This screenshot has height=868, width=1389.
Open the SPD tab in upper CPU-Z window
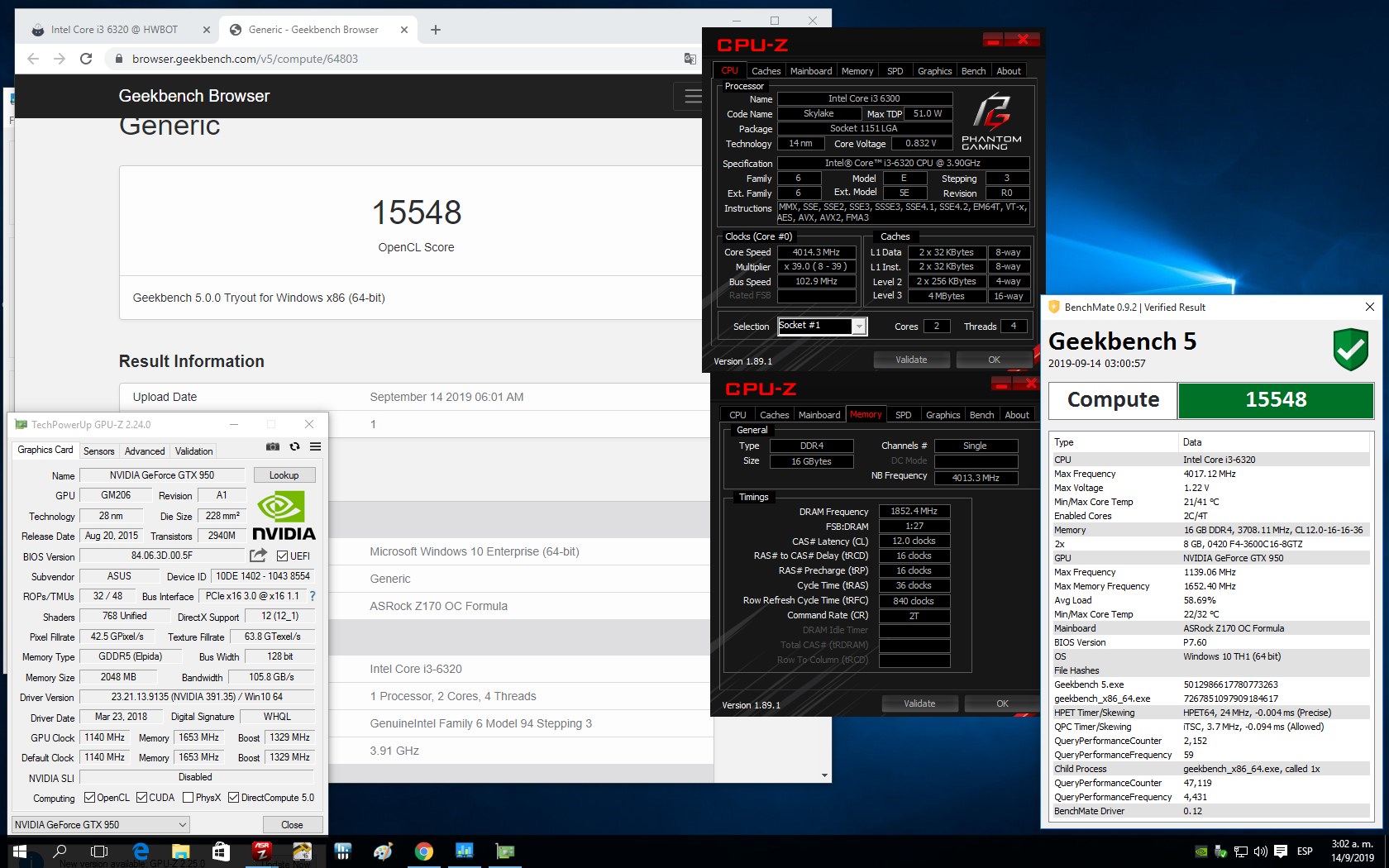(895, 71)
